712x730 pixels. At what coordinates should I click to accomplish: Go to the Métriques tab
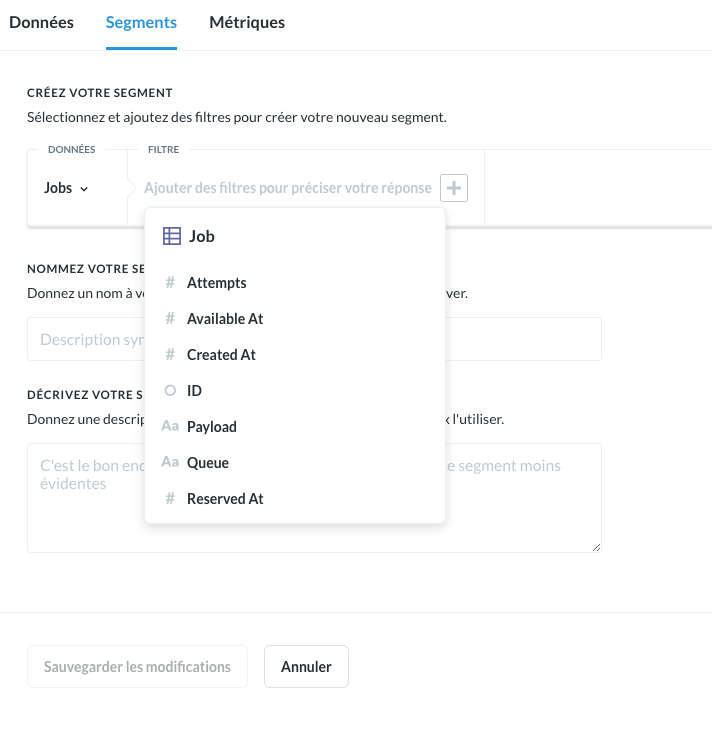coord(247,22)
